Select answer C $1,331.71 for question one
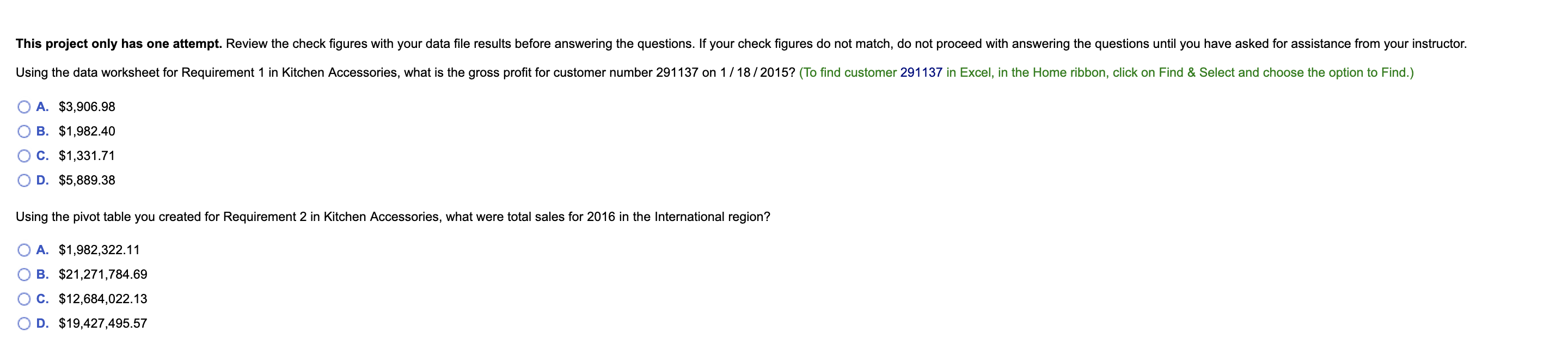The height and width of the screenshot is (344, 1568). click(24, 156)
